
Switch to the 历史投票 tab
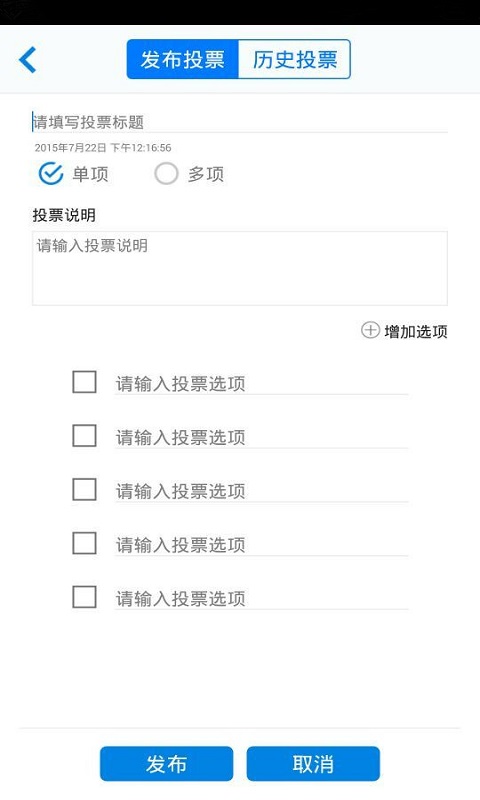pos(294,59)
